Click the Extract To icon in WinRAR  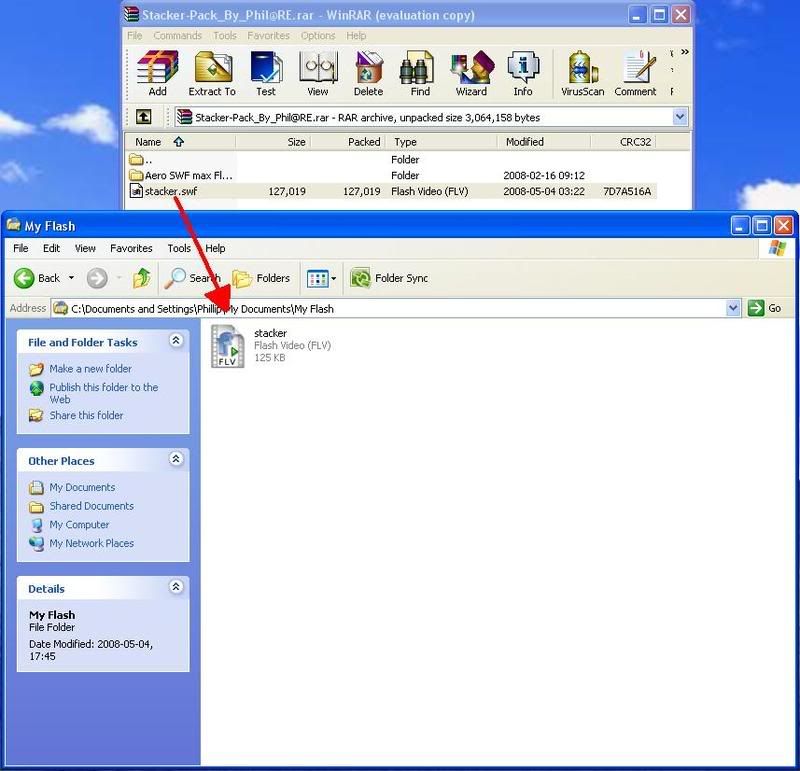tap(212, 73)
